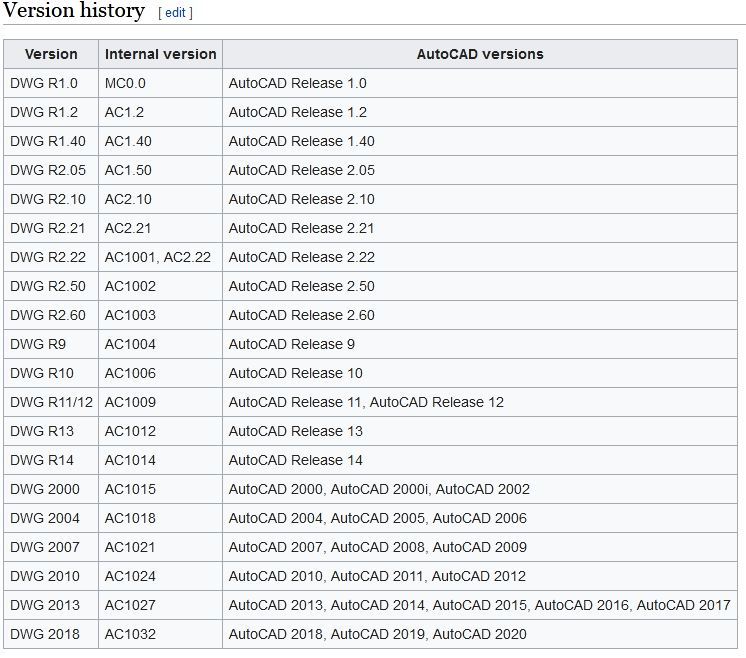Select the DWG 2010 cell

point(51,577)
